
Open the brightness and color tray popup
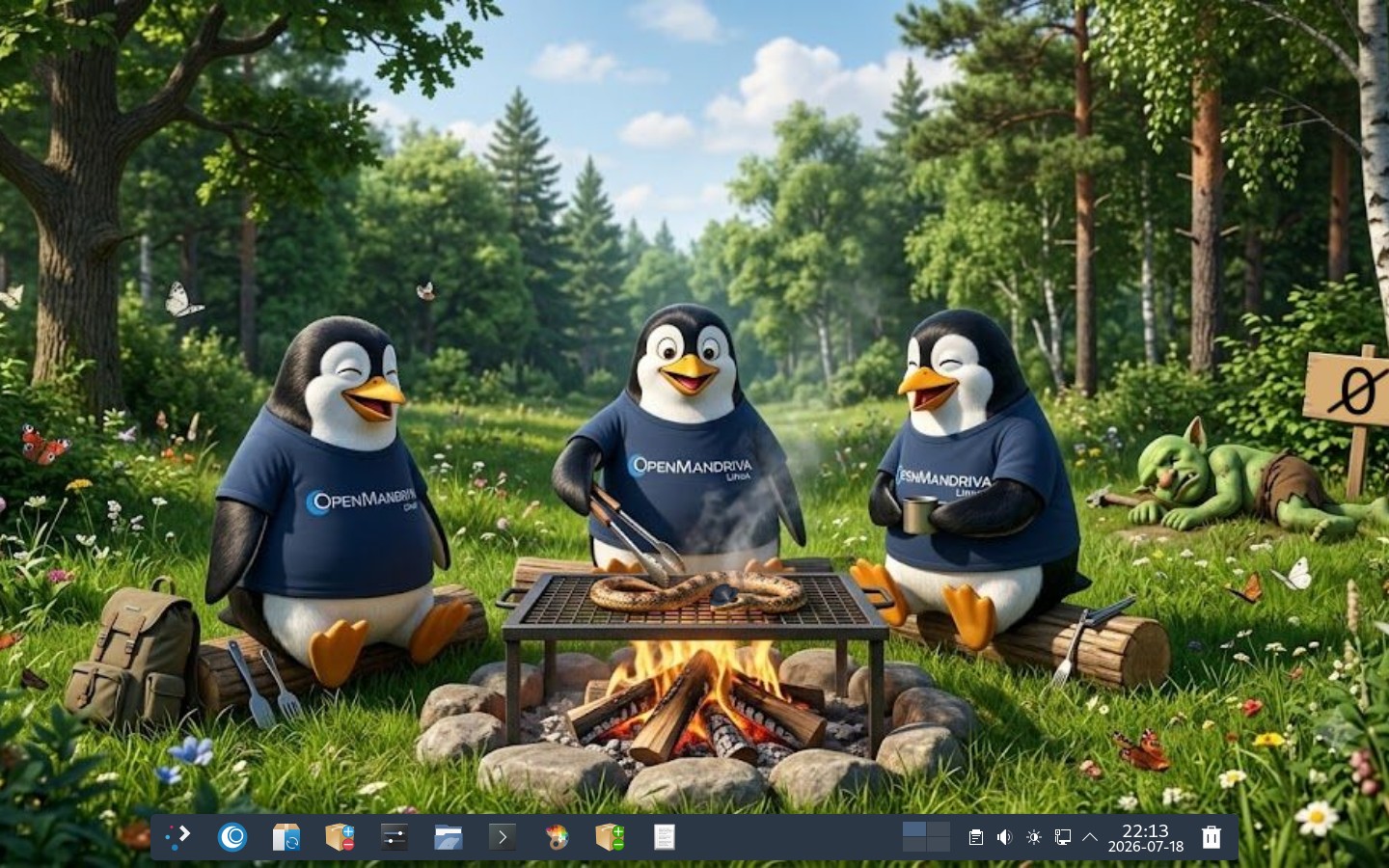coord(1033,837)
